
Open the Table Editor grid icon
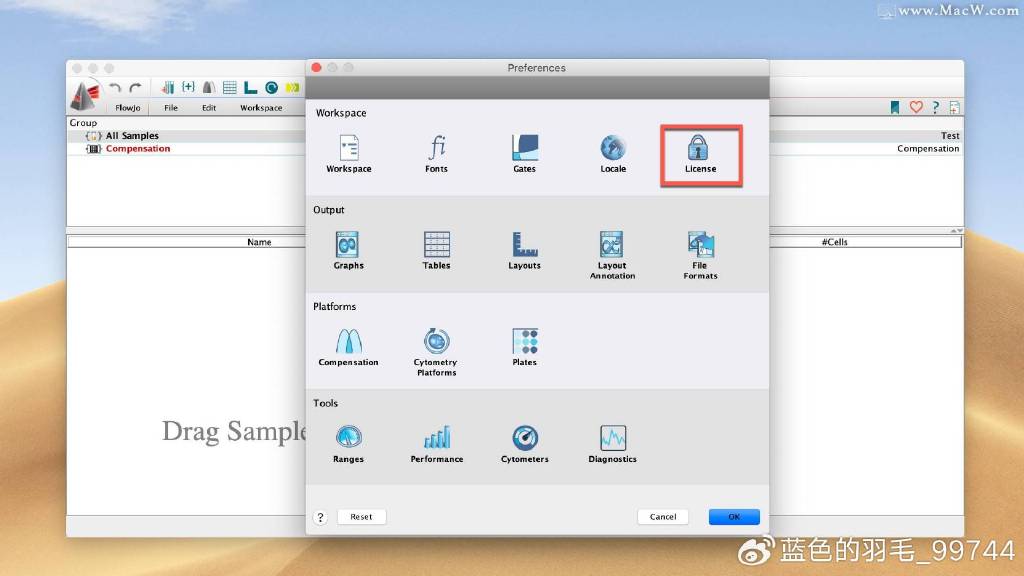click(x=230, y=88)
